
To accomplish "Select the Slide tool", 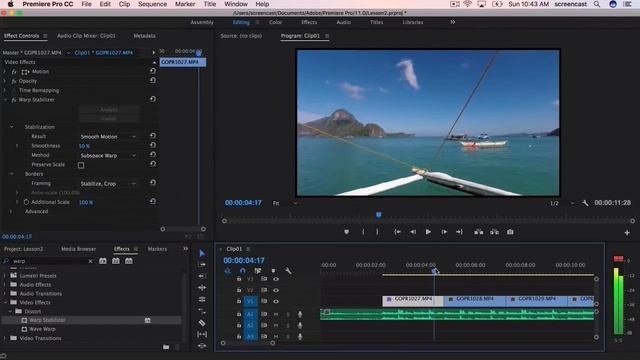I will tap(202, 346).
